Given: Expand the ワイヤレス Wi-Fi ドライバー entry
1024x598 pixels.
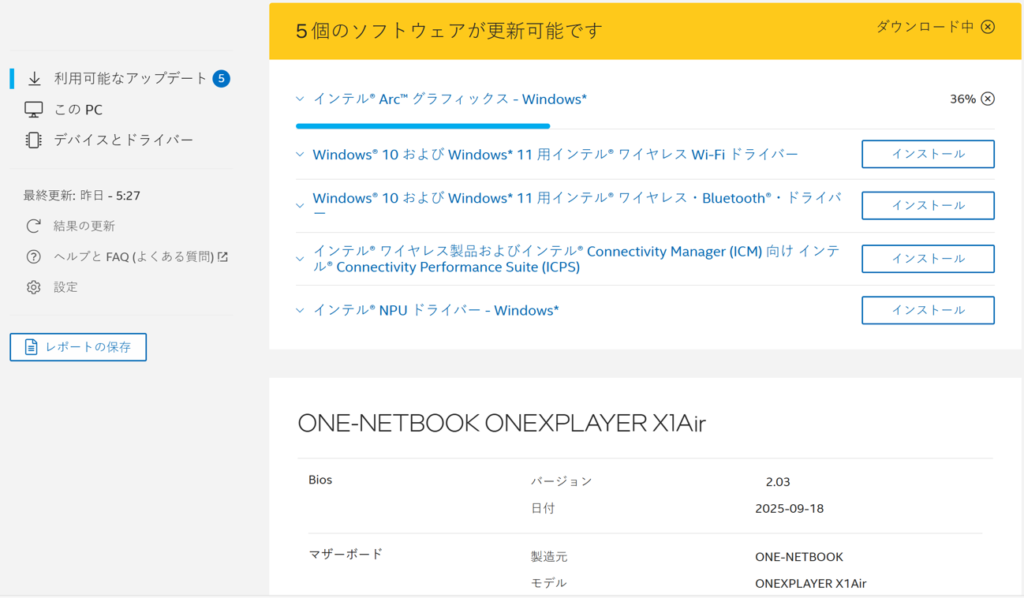Looking at the screenshot, I should pos(300,155).
